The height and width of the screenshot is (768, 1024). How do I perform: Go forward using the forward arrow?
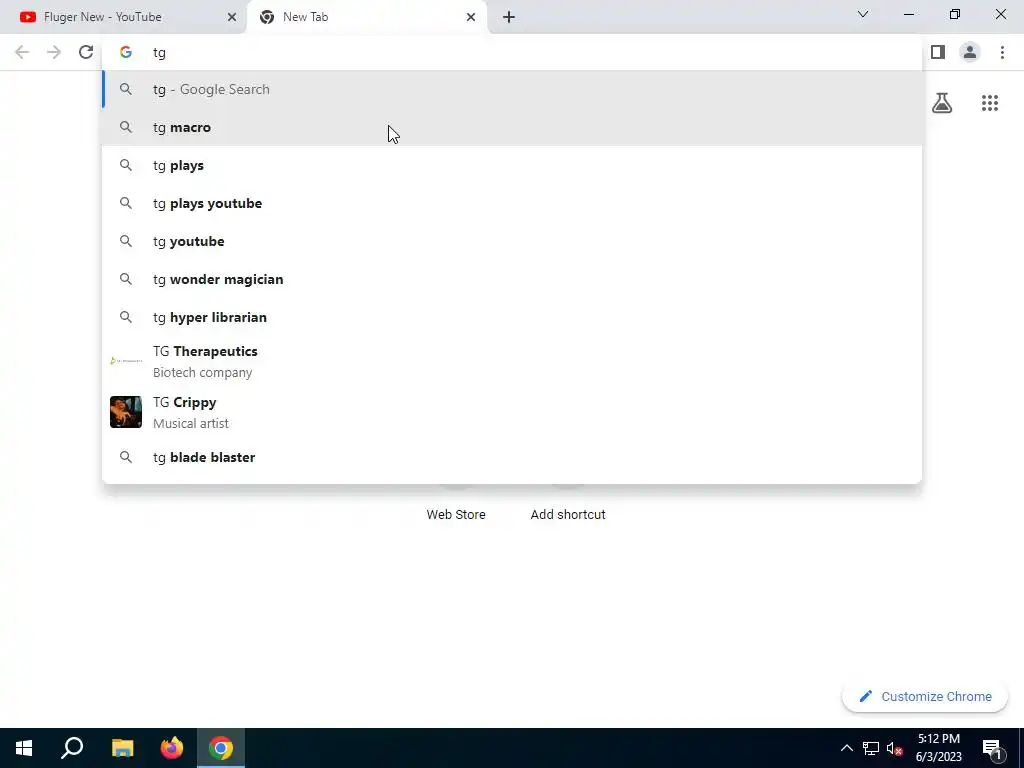pos(54,52)
